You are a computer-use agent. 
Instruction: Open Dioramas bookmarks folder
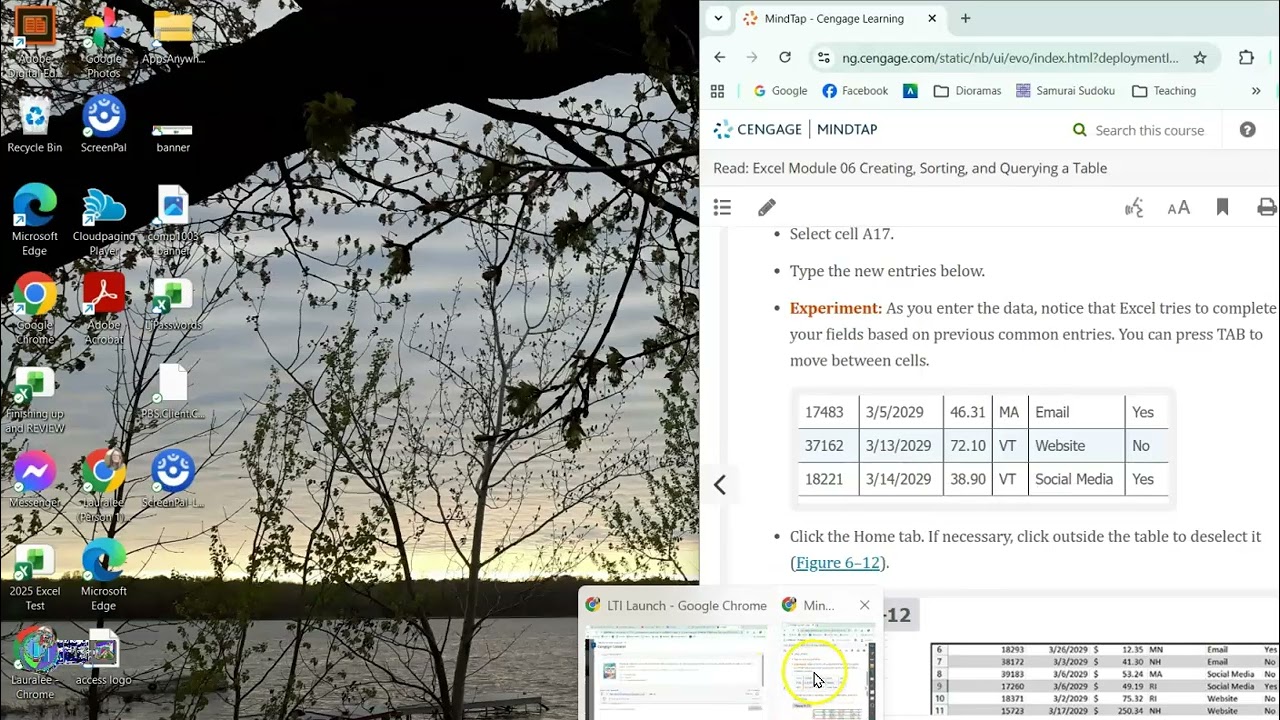[x=967, y=91]
